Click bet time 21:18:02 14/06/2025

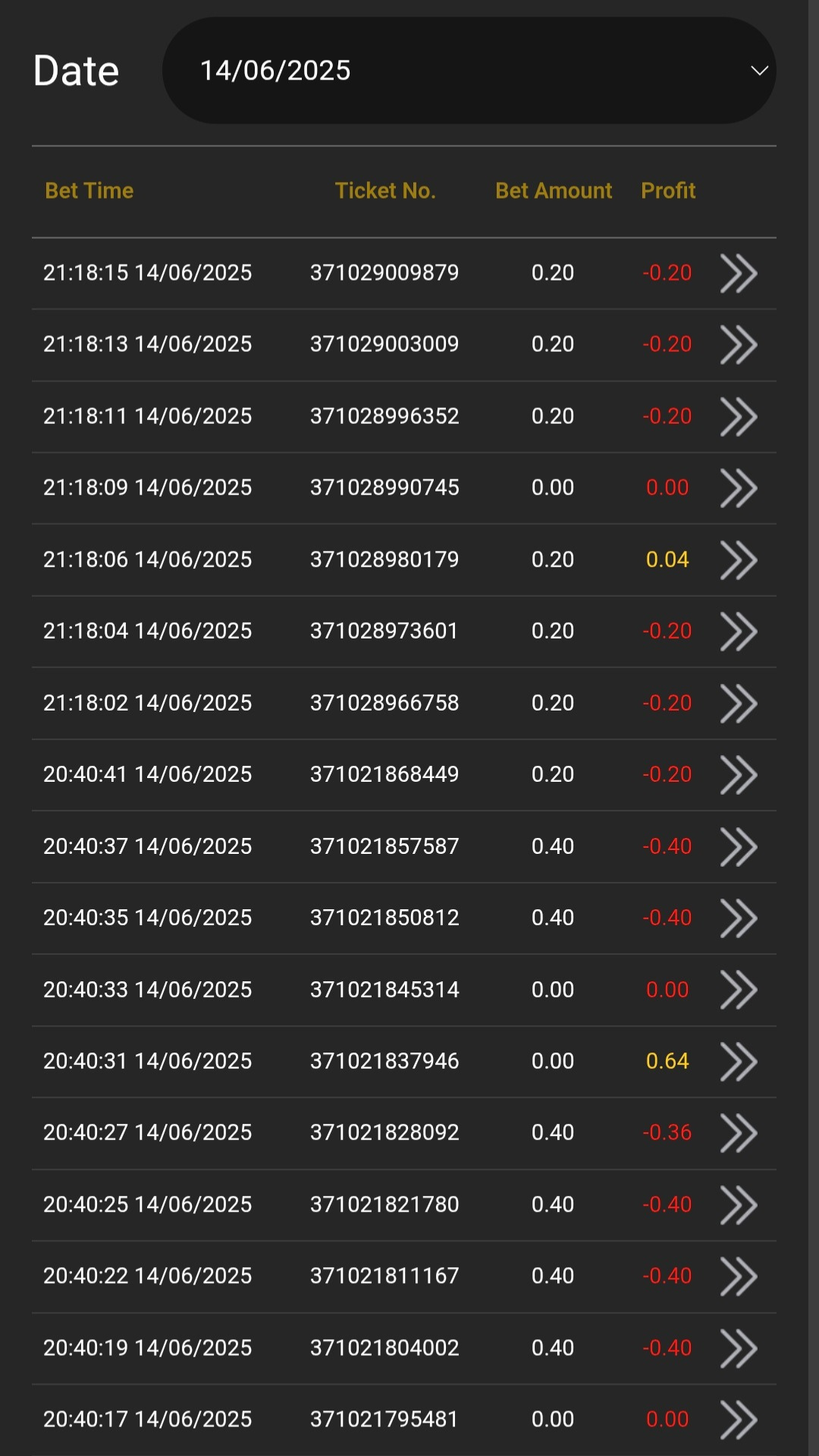tap(147, 702)
